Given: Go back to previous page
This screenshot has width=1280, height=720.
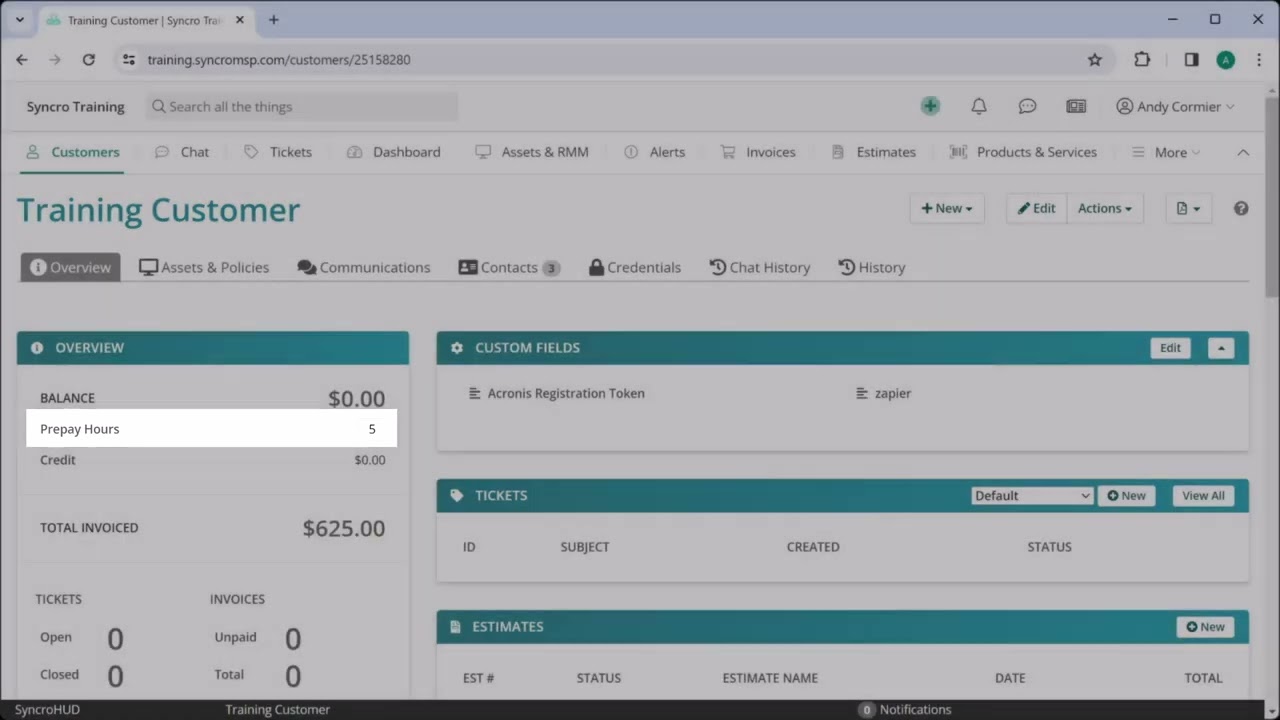Looking at the screenshot, I should [22, 60].
